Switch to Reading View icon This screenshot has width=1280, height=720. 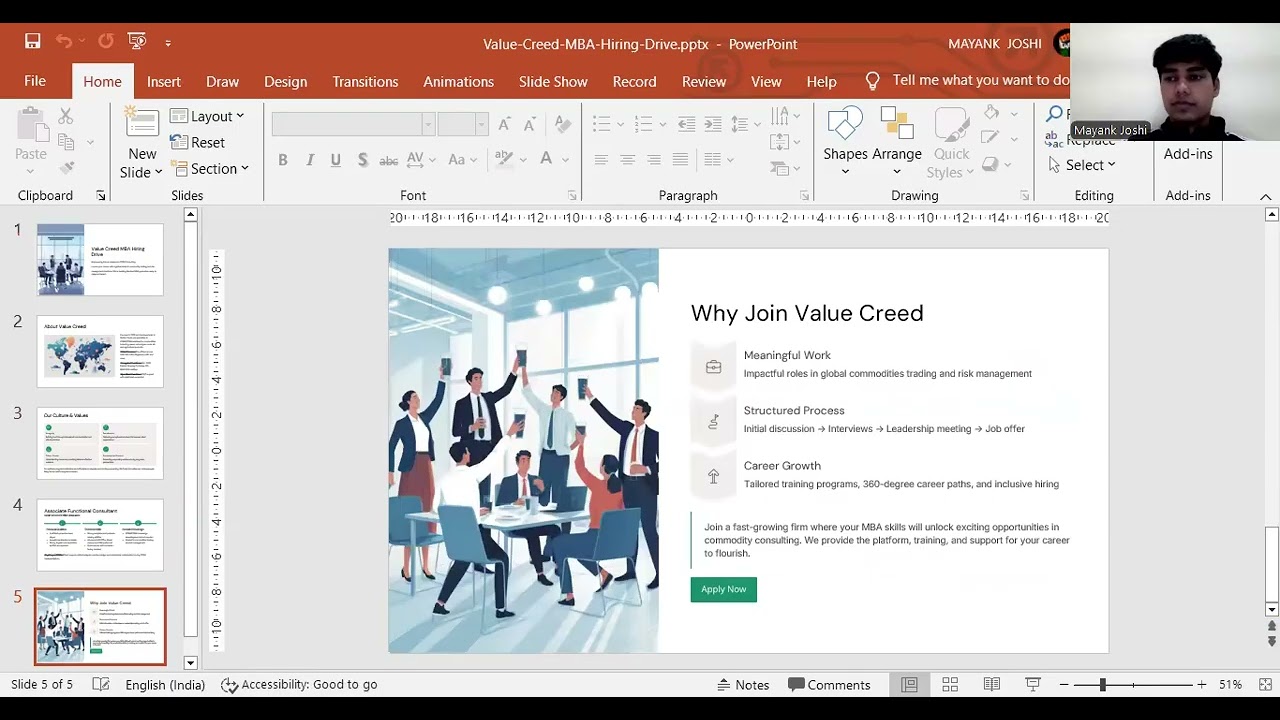click(x=992, y=685)
